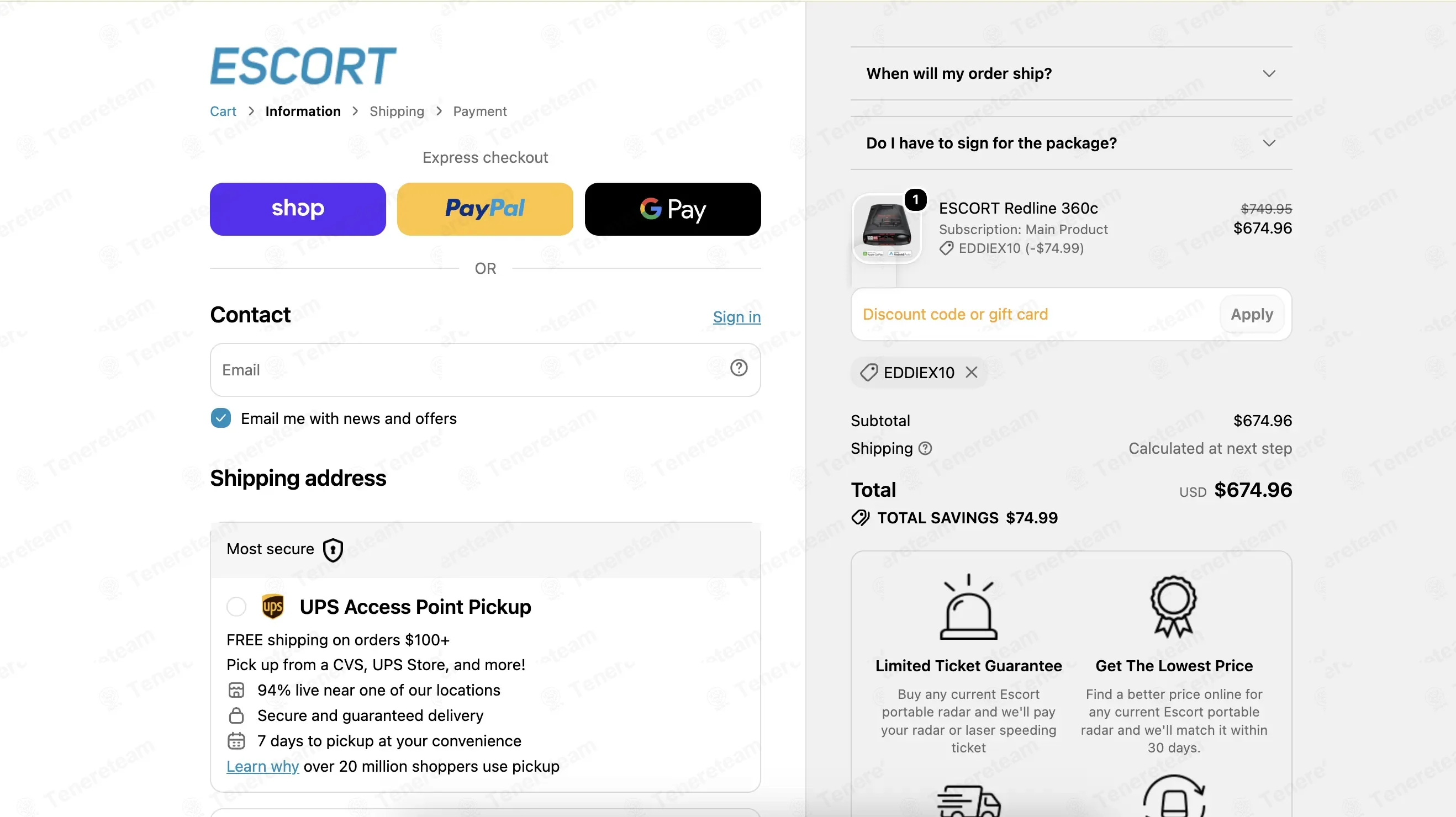Remove the EDDIEX10 discount code
The image size is (1456, 817).
pyautogui.click(x=972, y=372)
